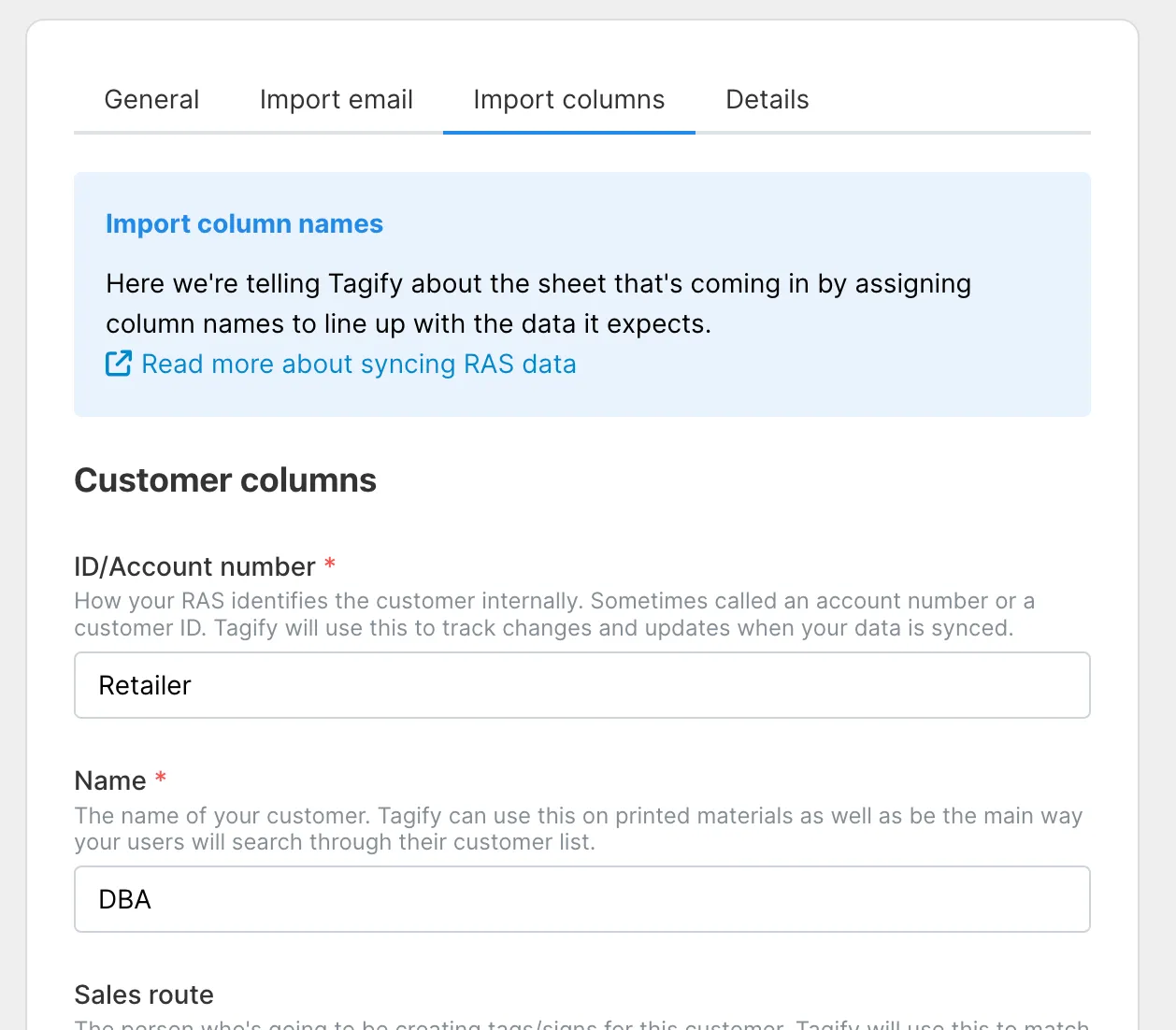Click the Name field containing DBA

click(582, 899)
